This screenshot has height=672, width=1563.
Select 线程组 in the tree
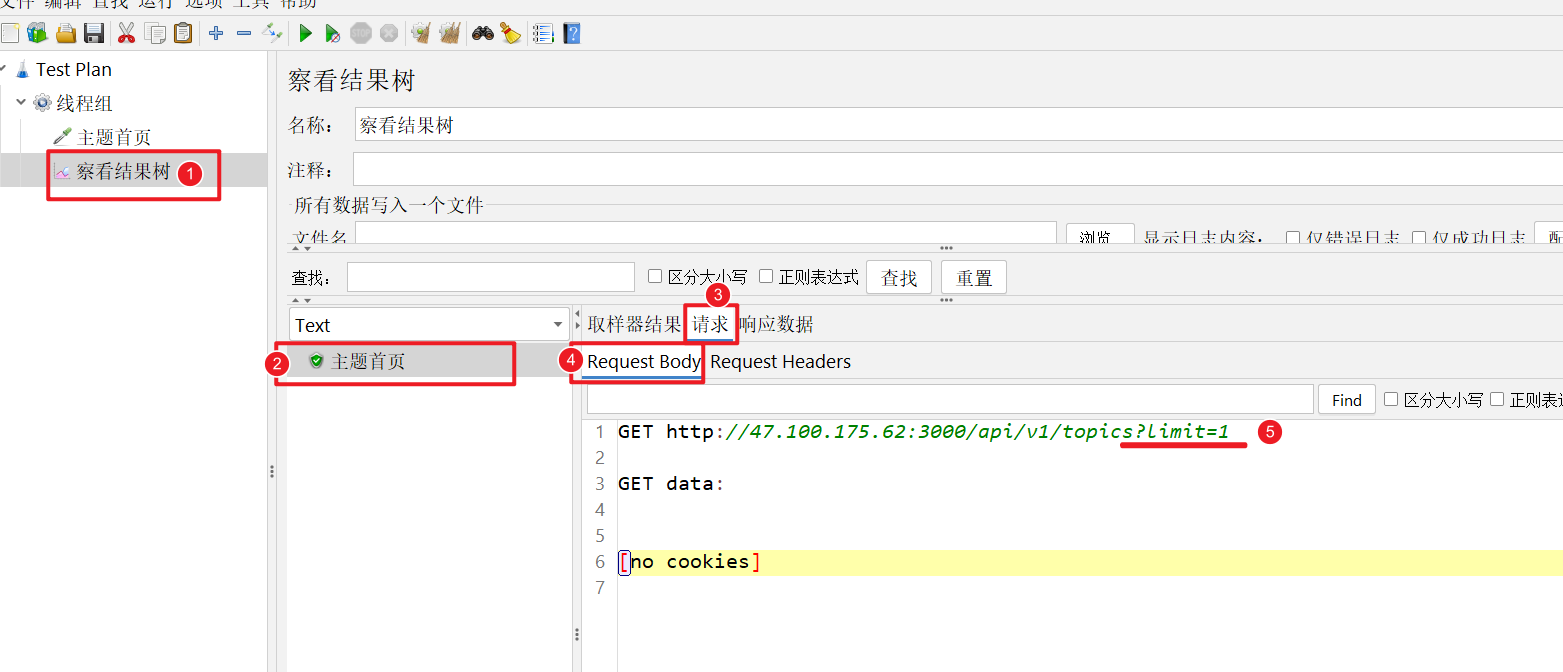pyautogui.click(x=84, y=103)
